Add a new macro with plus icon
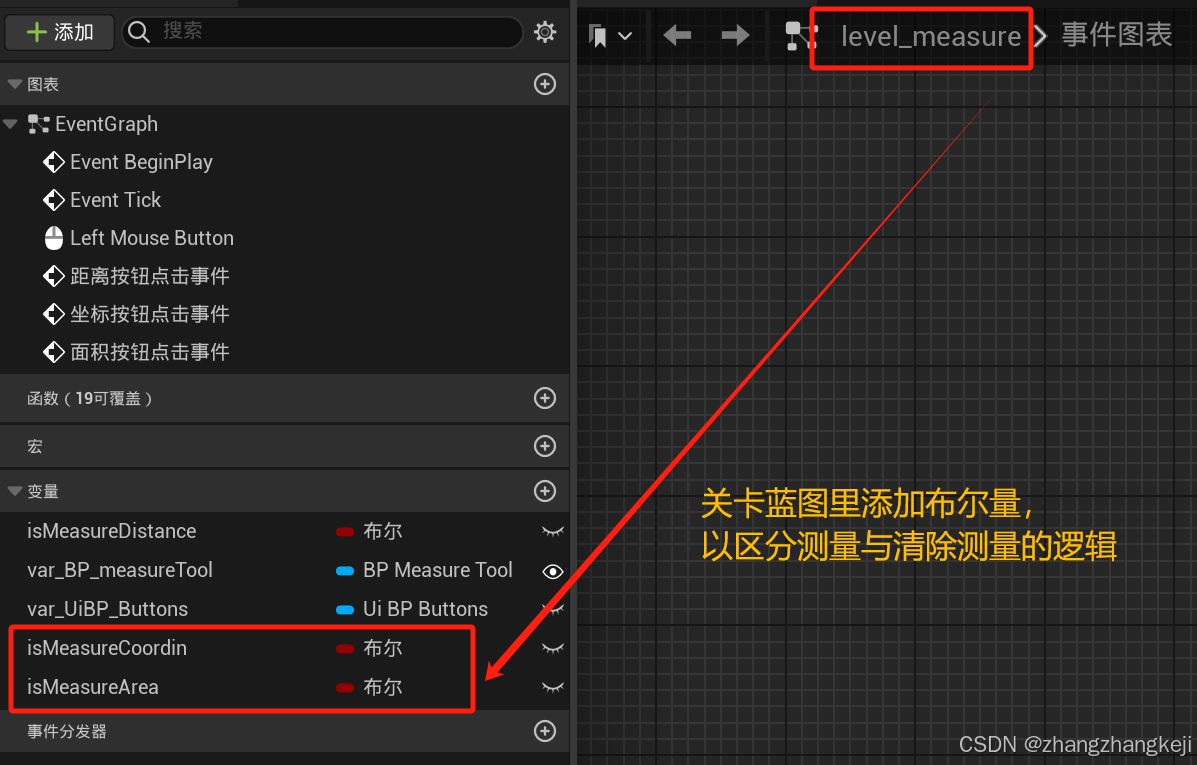Viewport: 1197px width, 765px height. pyautogui.click(x=544, y=446)
